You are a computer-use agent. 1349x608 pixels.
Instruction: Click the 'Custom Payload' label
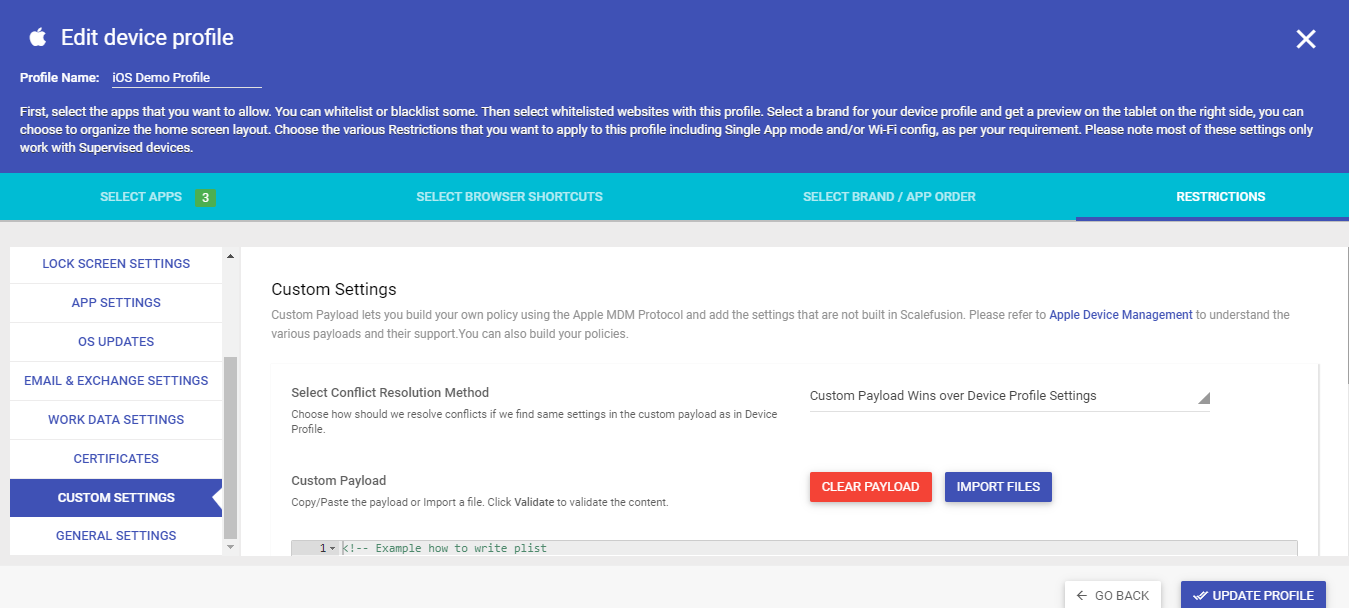pos(338,481)
